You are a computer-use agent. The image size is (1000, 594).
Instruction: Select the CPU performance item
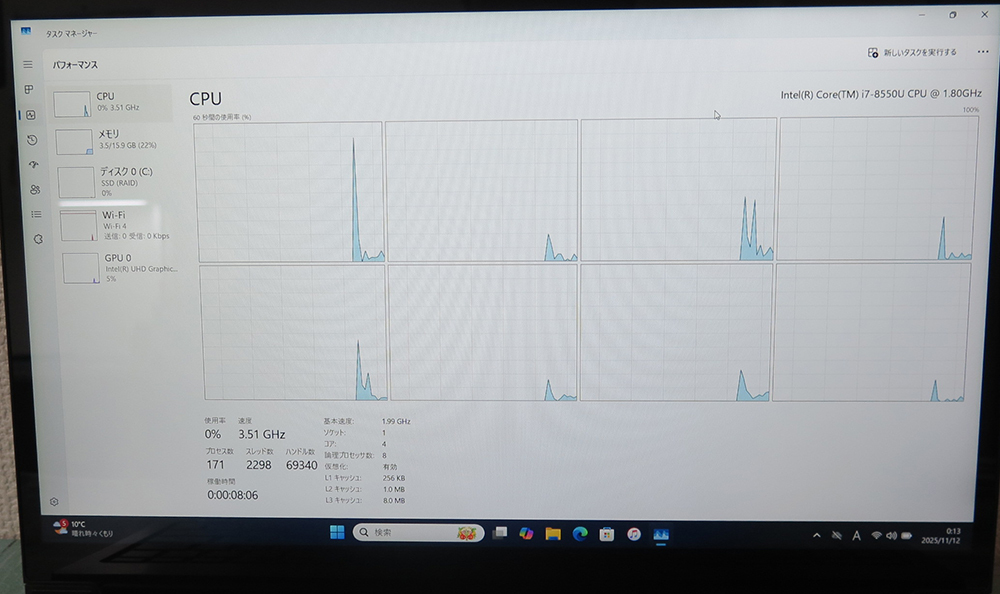coord(112,103)
